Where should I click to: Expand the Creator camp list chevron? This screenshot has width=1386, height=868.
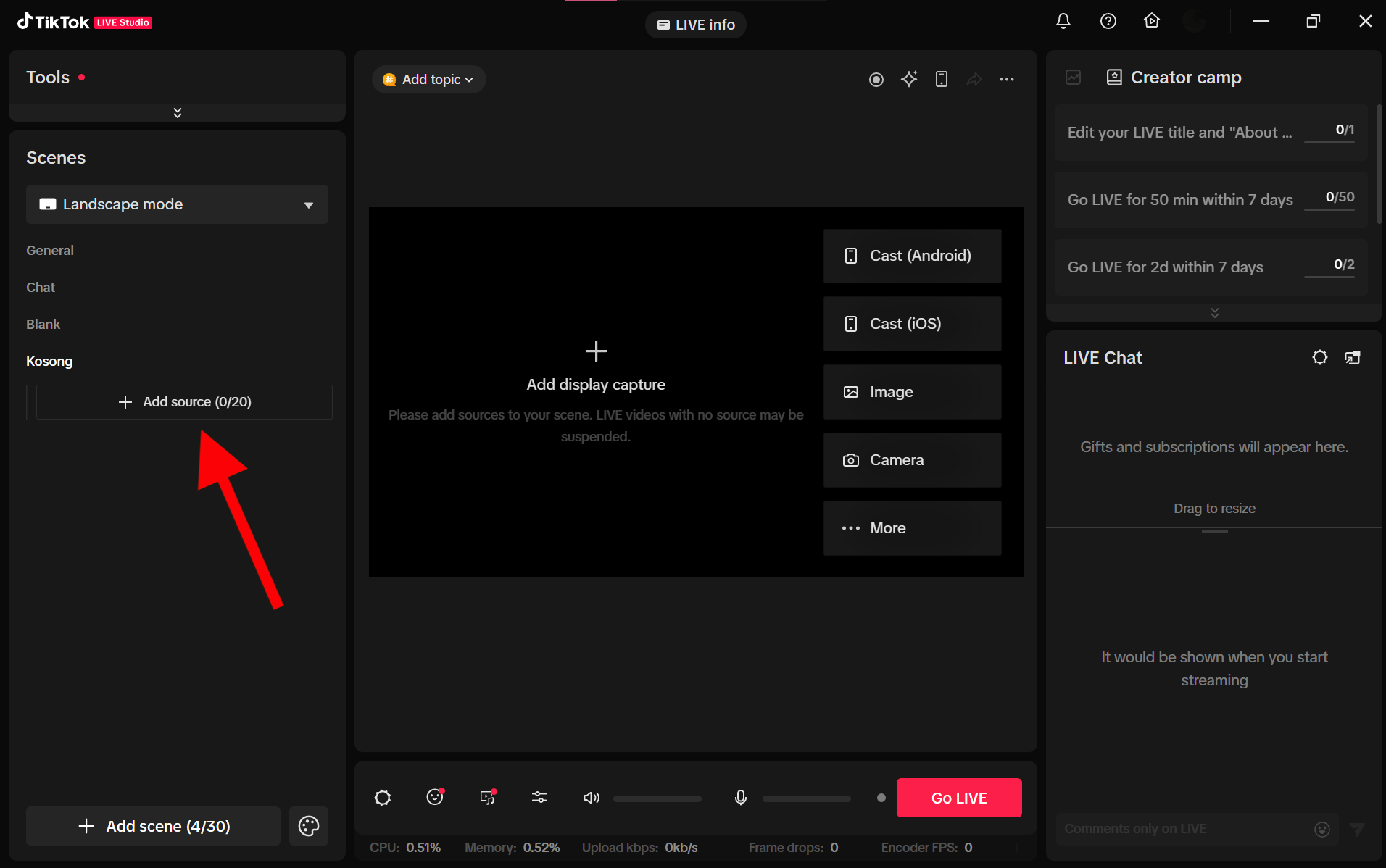point(1215,312)
